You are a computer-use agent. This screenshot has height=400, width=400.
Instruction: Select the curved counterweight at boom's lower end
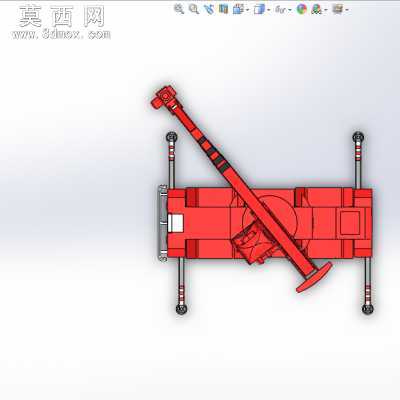pos(314,277)
